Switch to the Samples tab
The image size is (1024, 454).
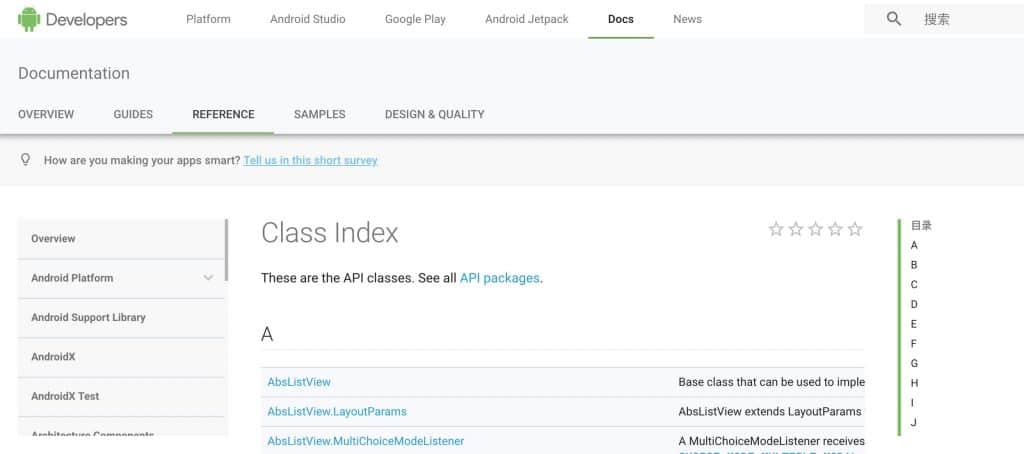[x=319, y=114]
